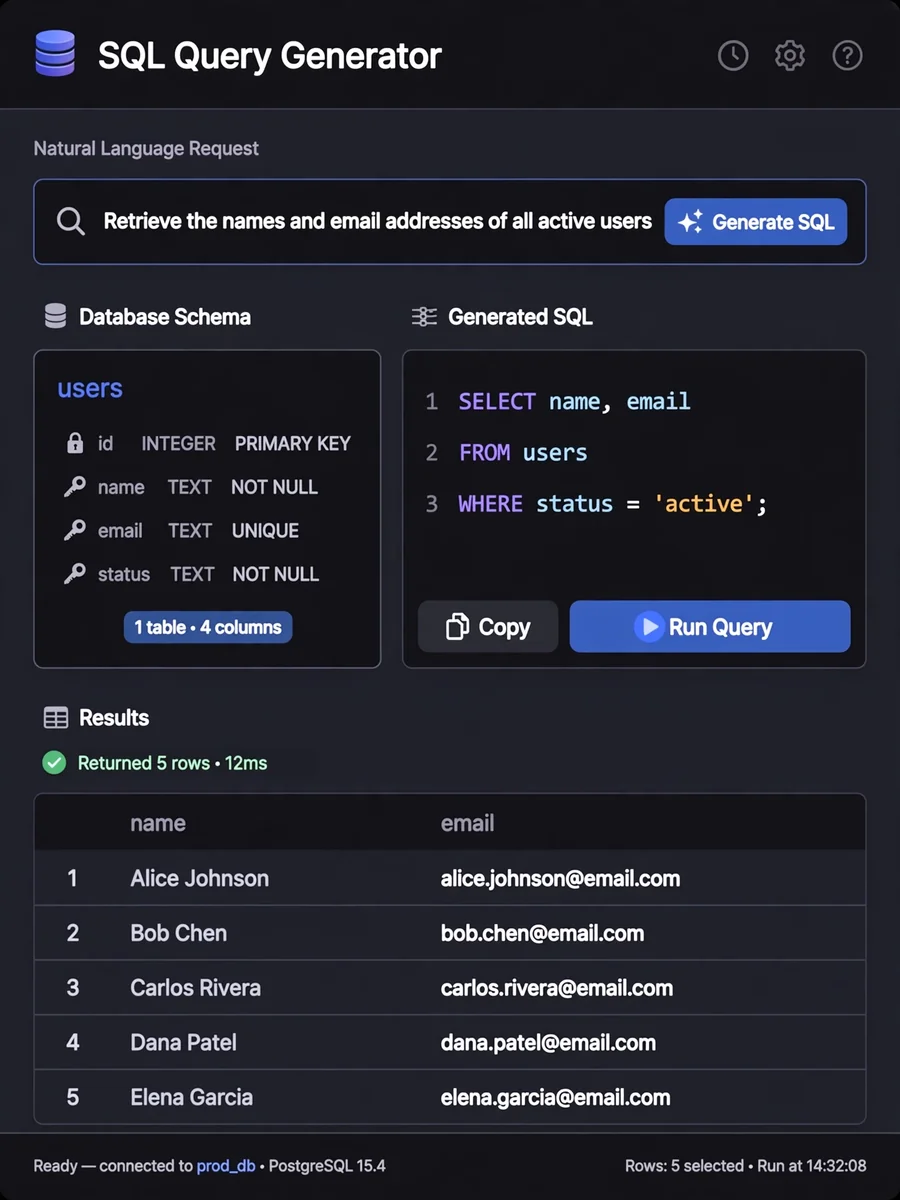The image size is (900, 1200).
Task: Click the 'Generated SQL' heading
Action: click(x=521, y=317)
